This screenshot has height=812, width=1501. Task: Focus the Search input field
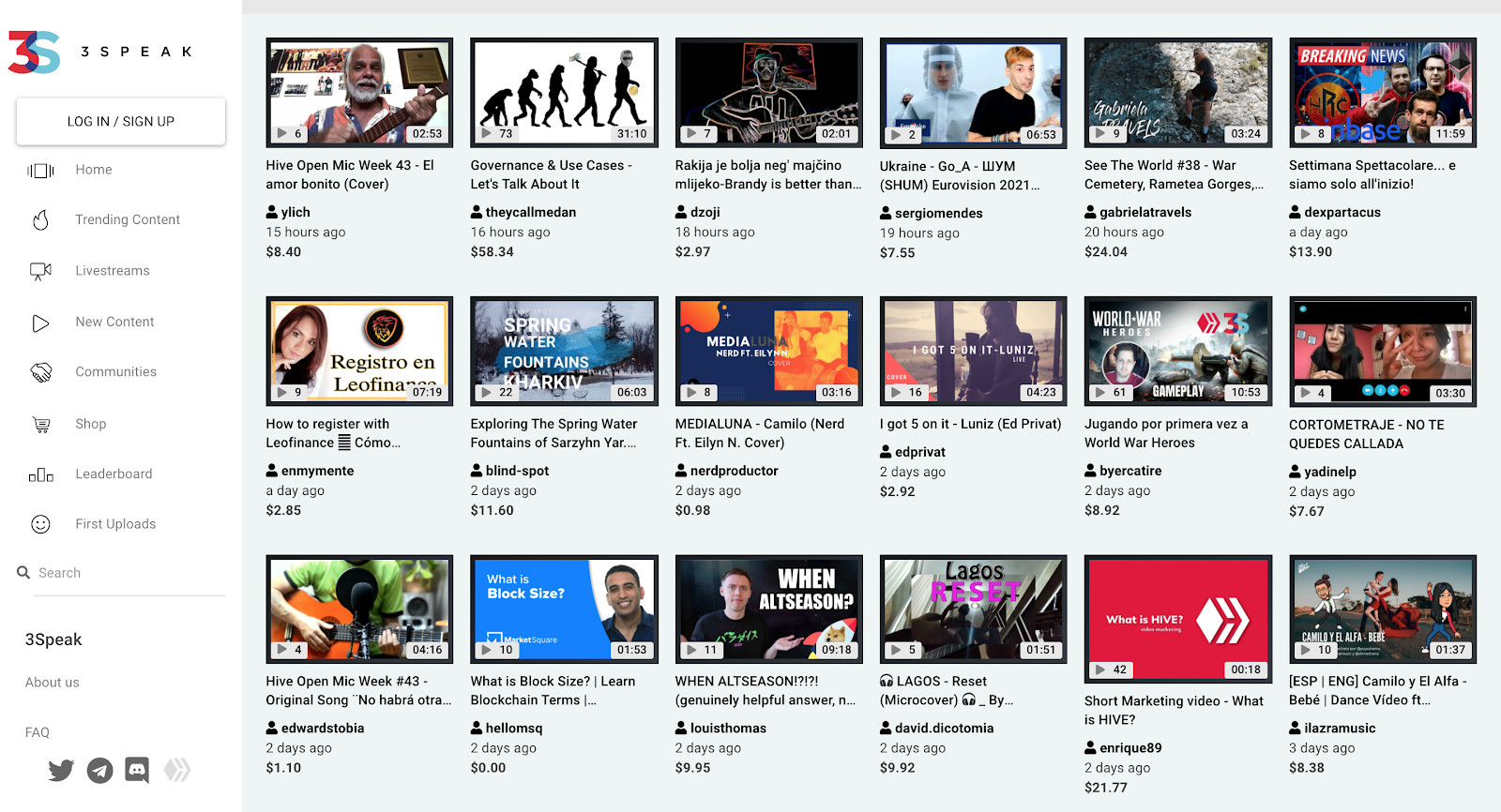pyautogui.click(x=130, y=573)
